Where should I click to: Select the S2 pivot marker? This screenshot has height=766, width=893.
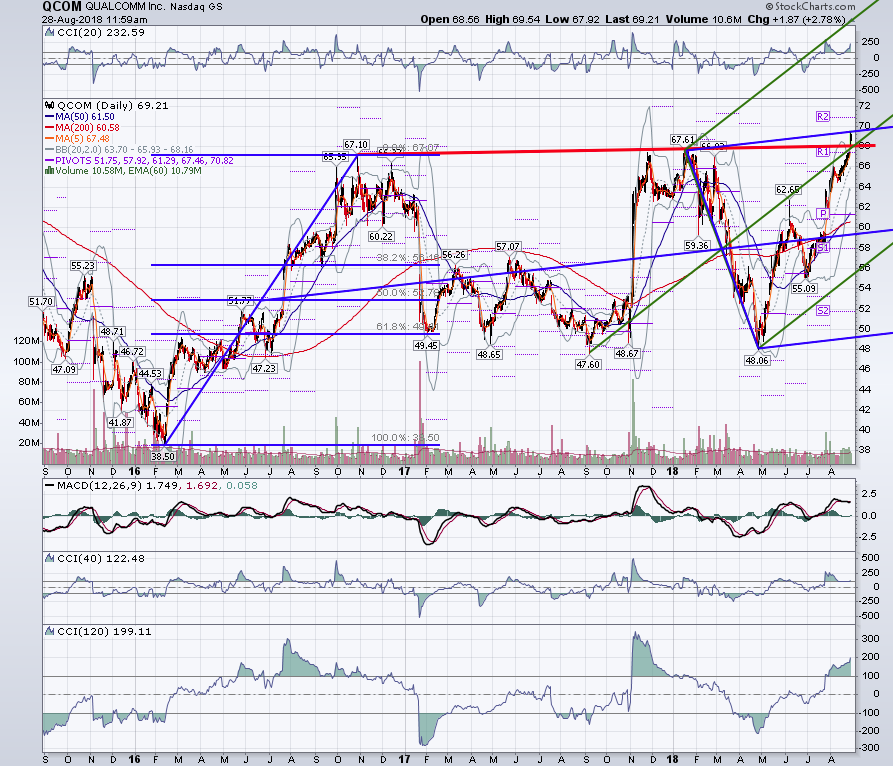[x=823, y=310]
